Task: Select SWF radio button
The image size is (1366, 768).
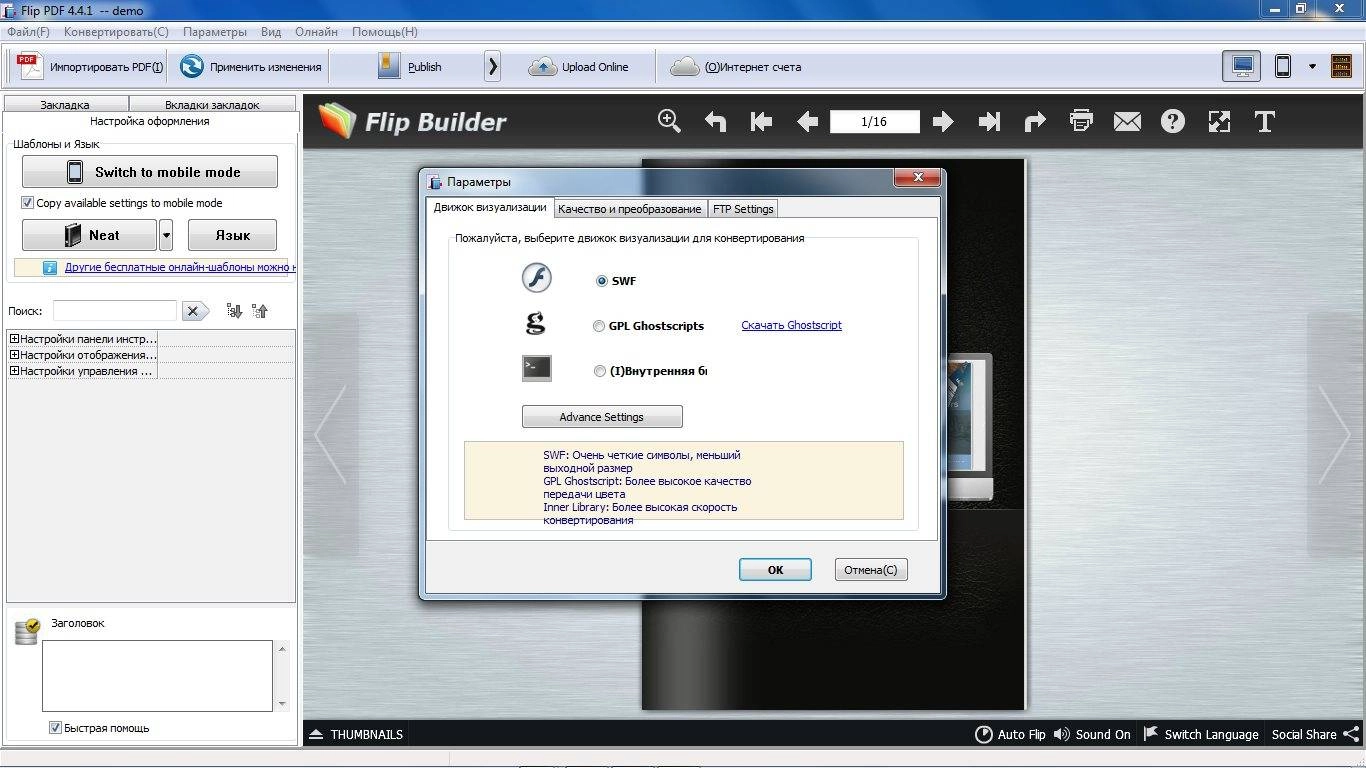Action: pos(602,281)
